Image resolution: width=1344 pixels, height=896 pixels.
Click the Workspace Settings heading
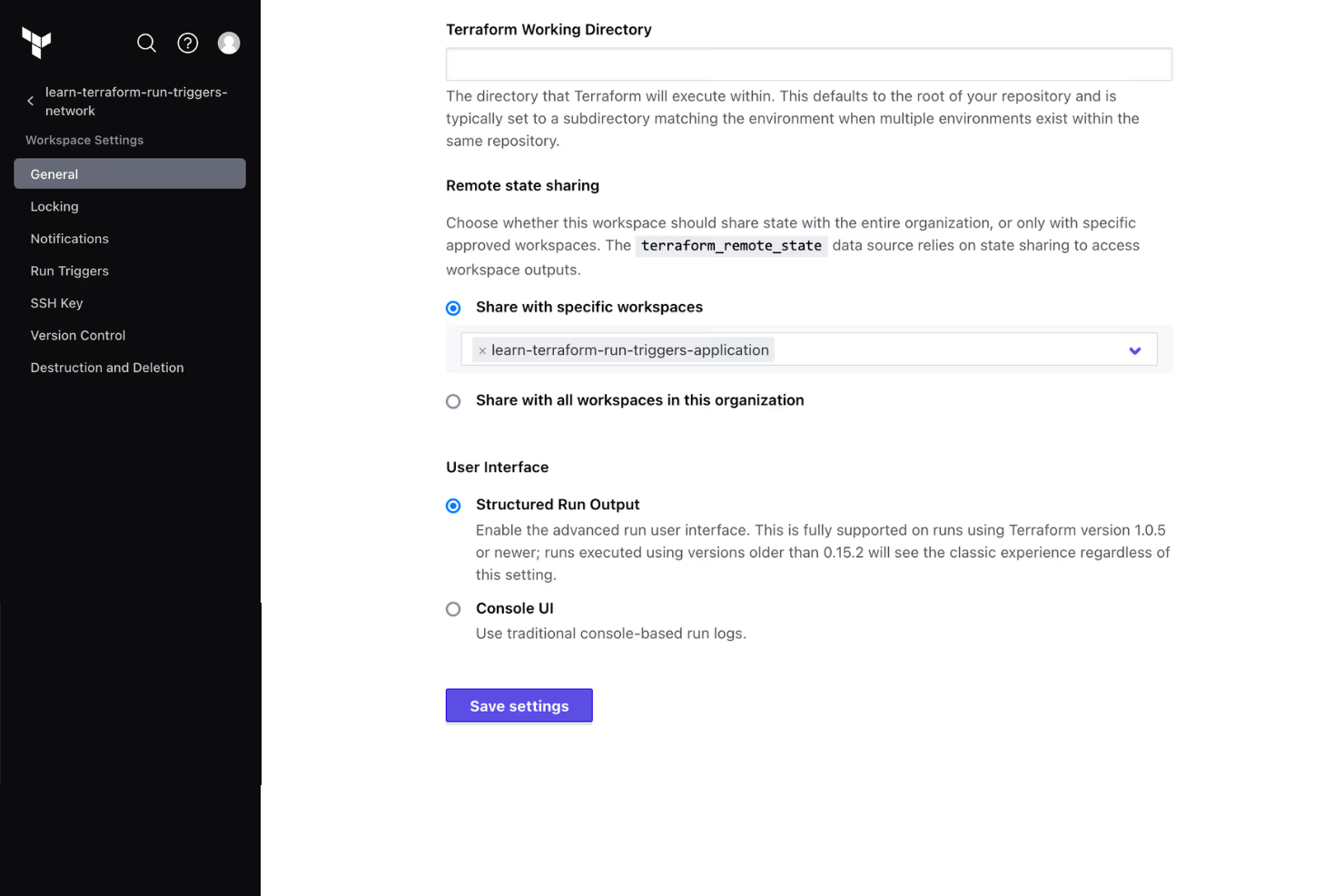pos(84,140)
